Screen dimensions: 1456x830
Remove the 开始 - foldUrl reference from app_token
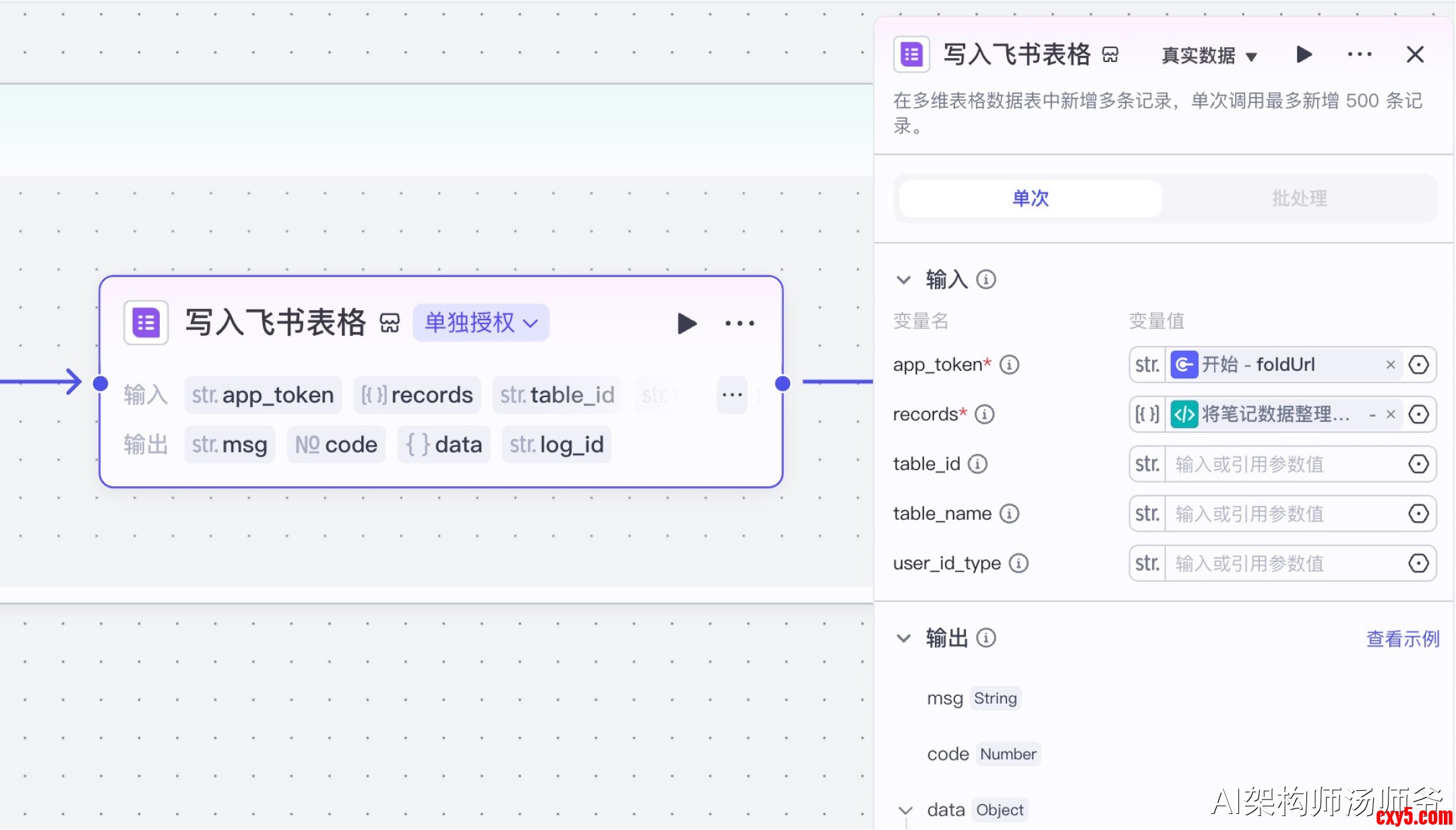pos(1391,365)
